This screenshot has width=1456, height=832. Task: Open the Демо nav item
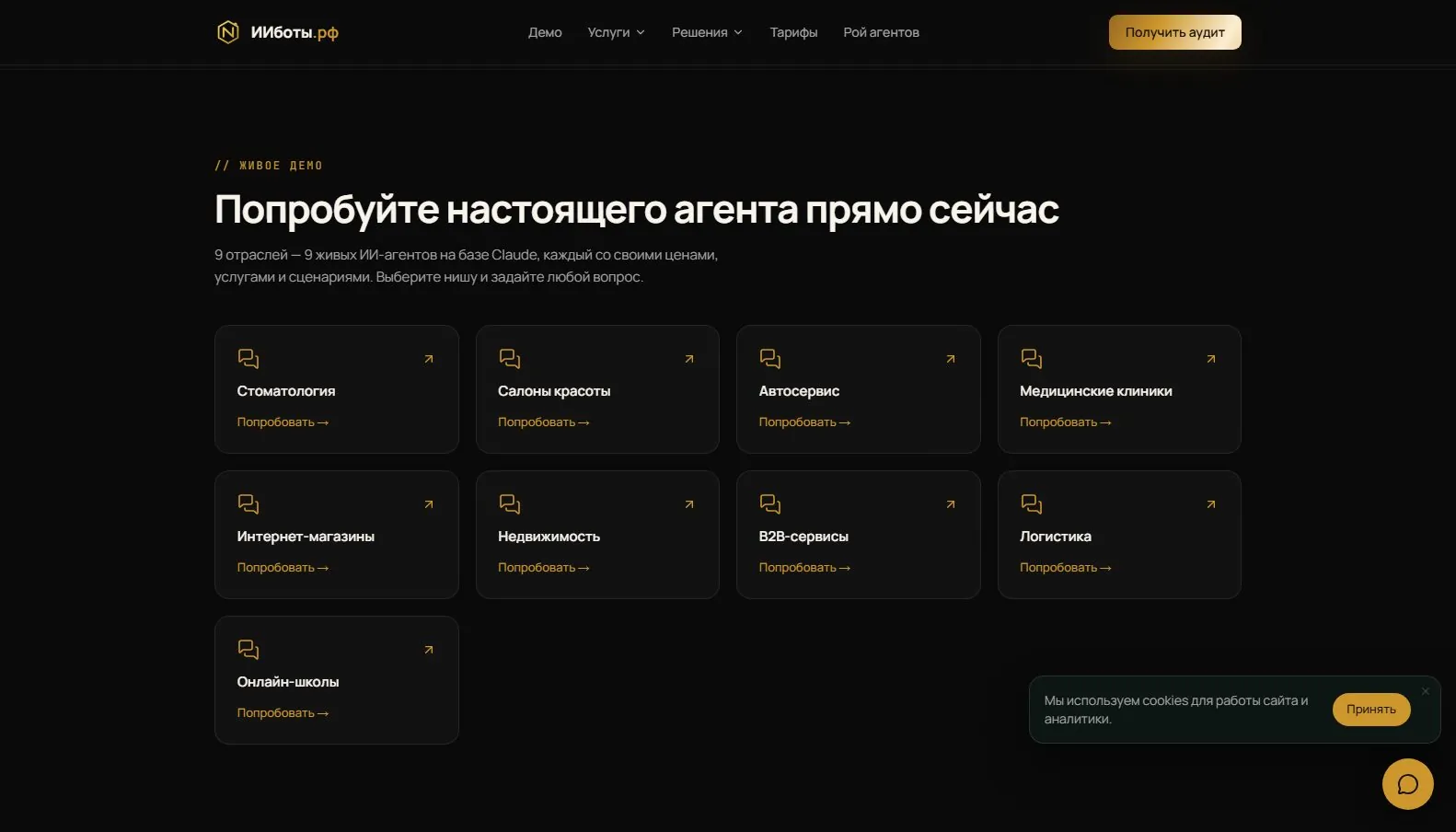[x=545, y=32]
